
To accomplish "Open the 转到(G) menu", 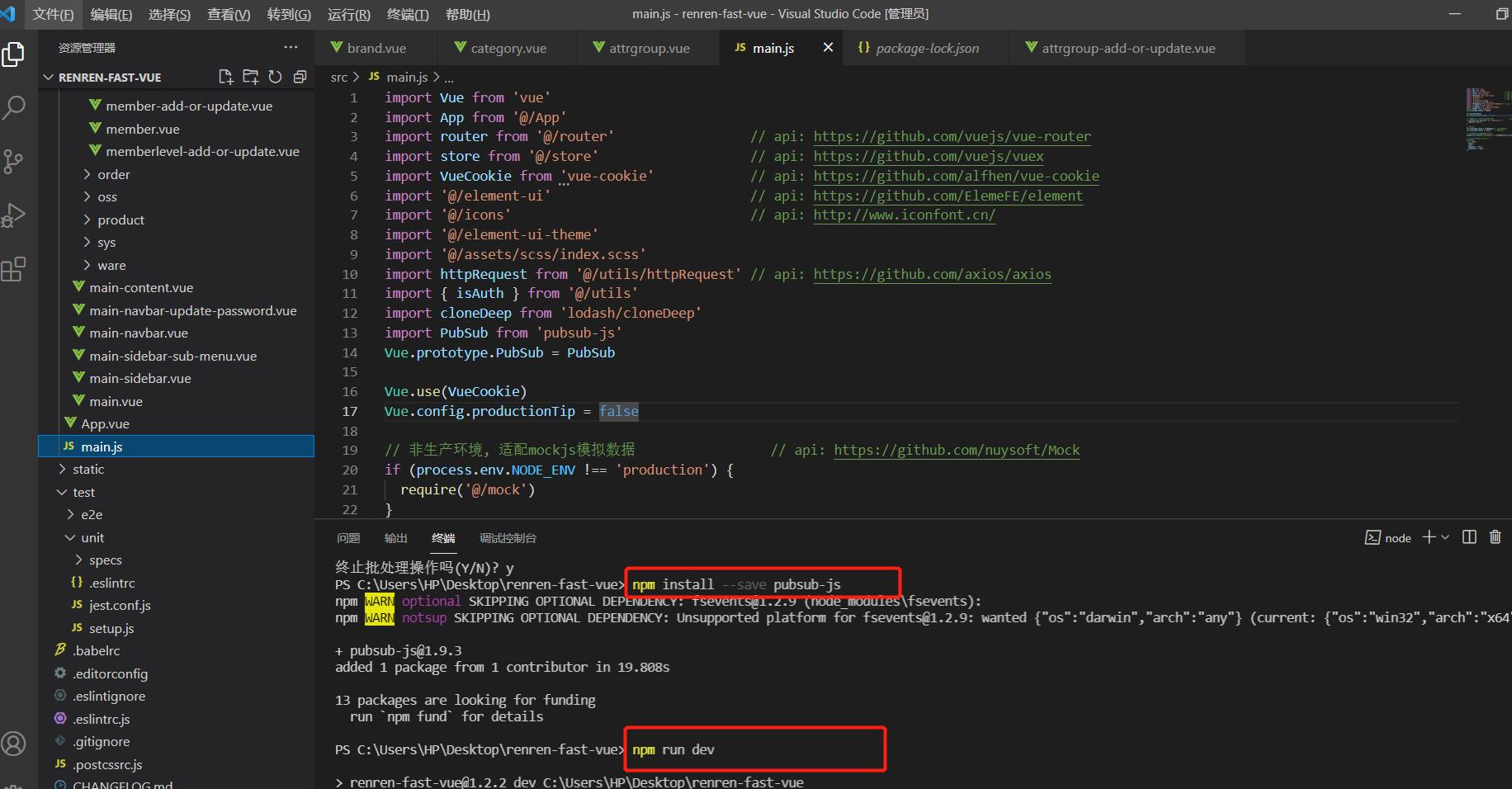I will [x=289, y=14].
